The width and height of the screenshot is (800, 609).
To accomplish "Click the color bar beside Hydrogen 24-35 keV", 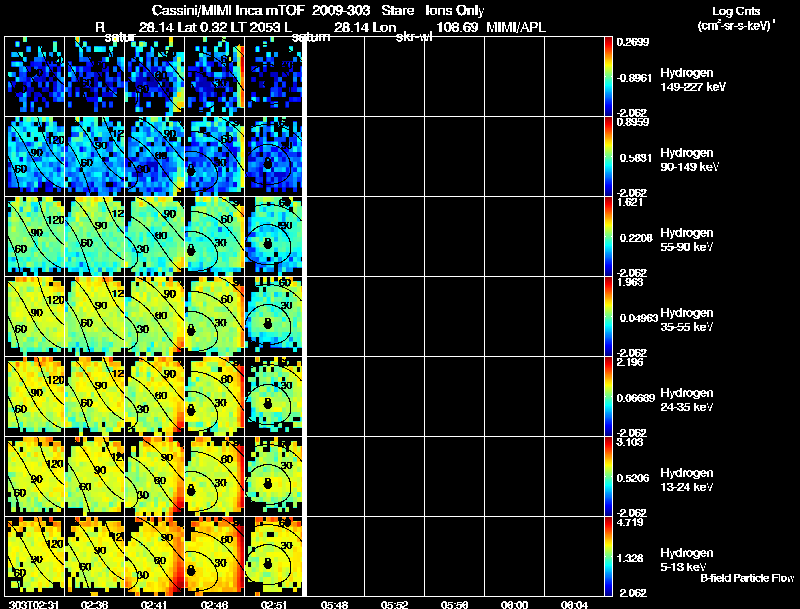I will click(608, 397).
